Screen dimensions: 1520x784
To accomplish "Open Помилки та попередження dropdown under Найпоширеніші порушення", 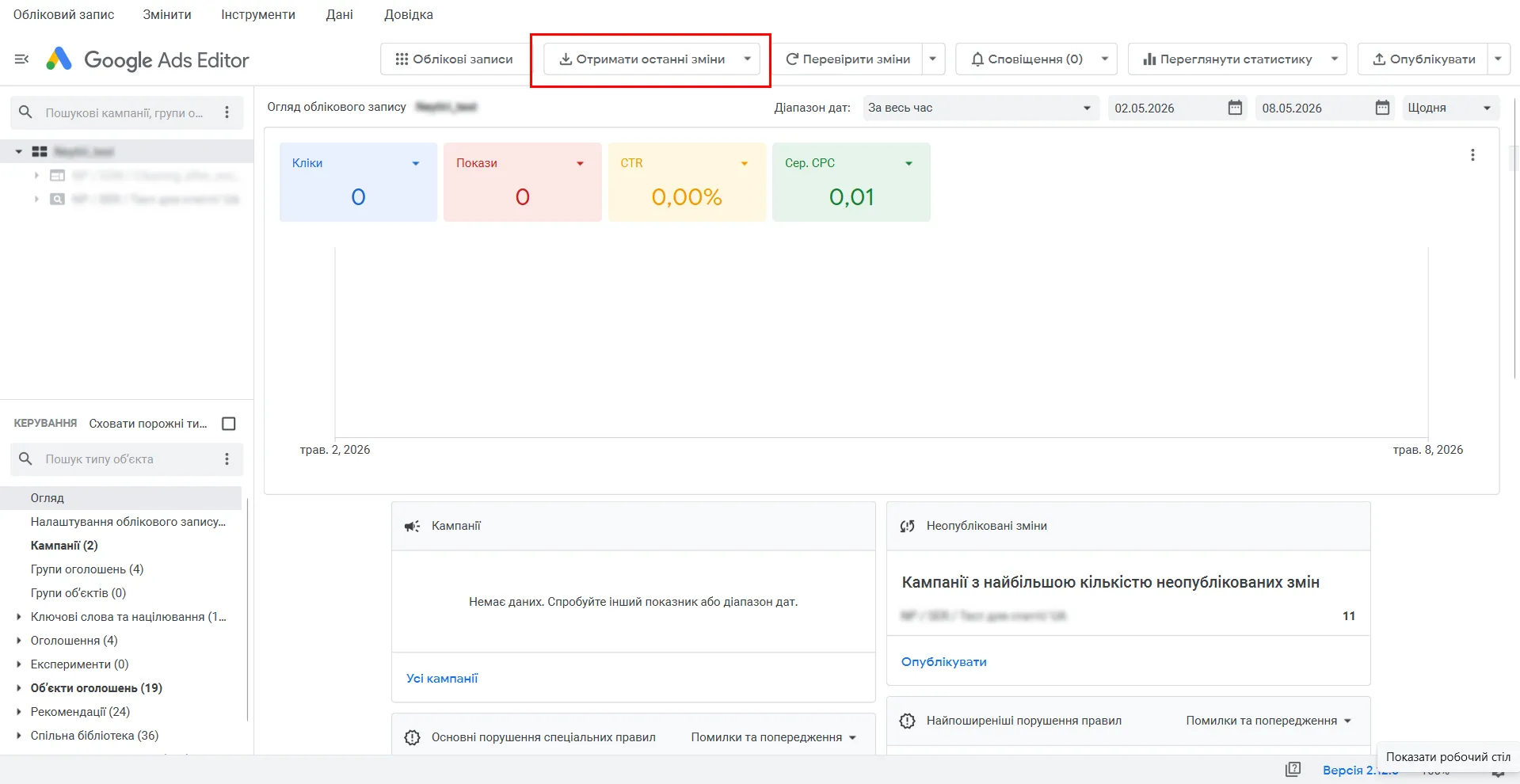I will click(1269, 721).
